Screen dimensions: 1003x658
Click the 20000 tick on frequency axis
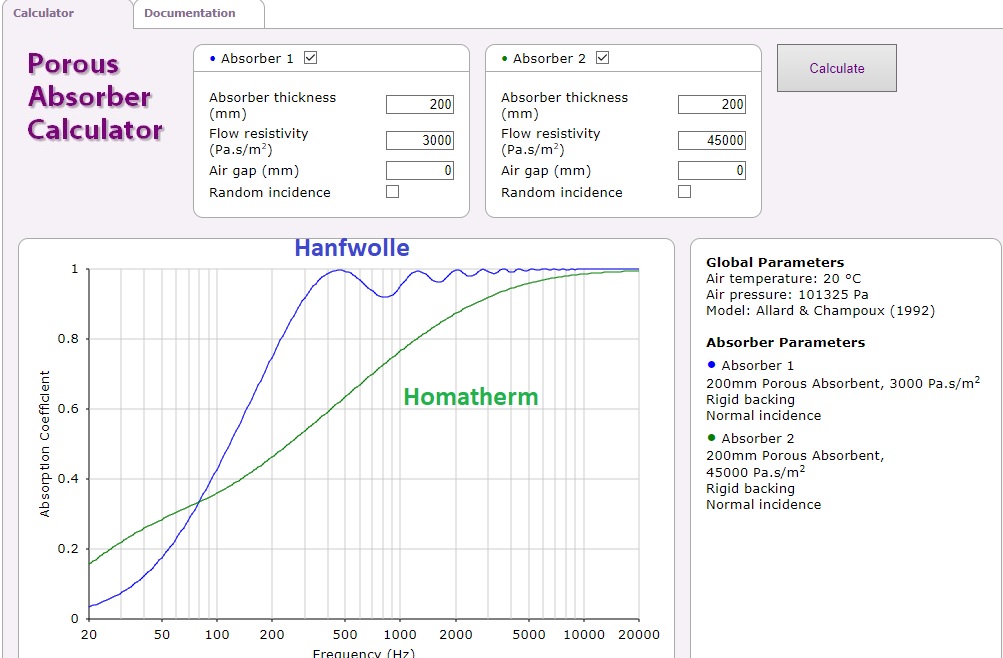click(638, 634)
